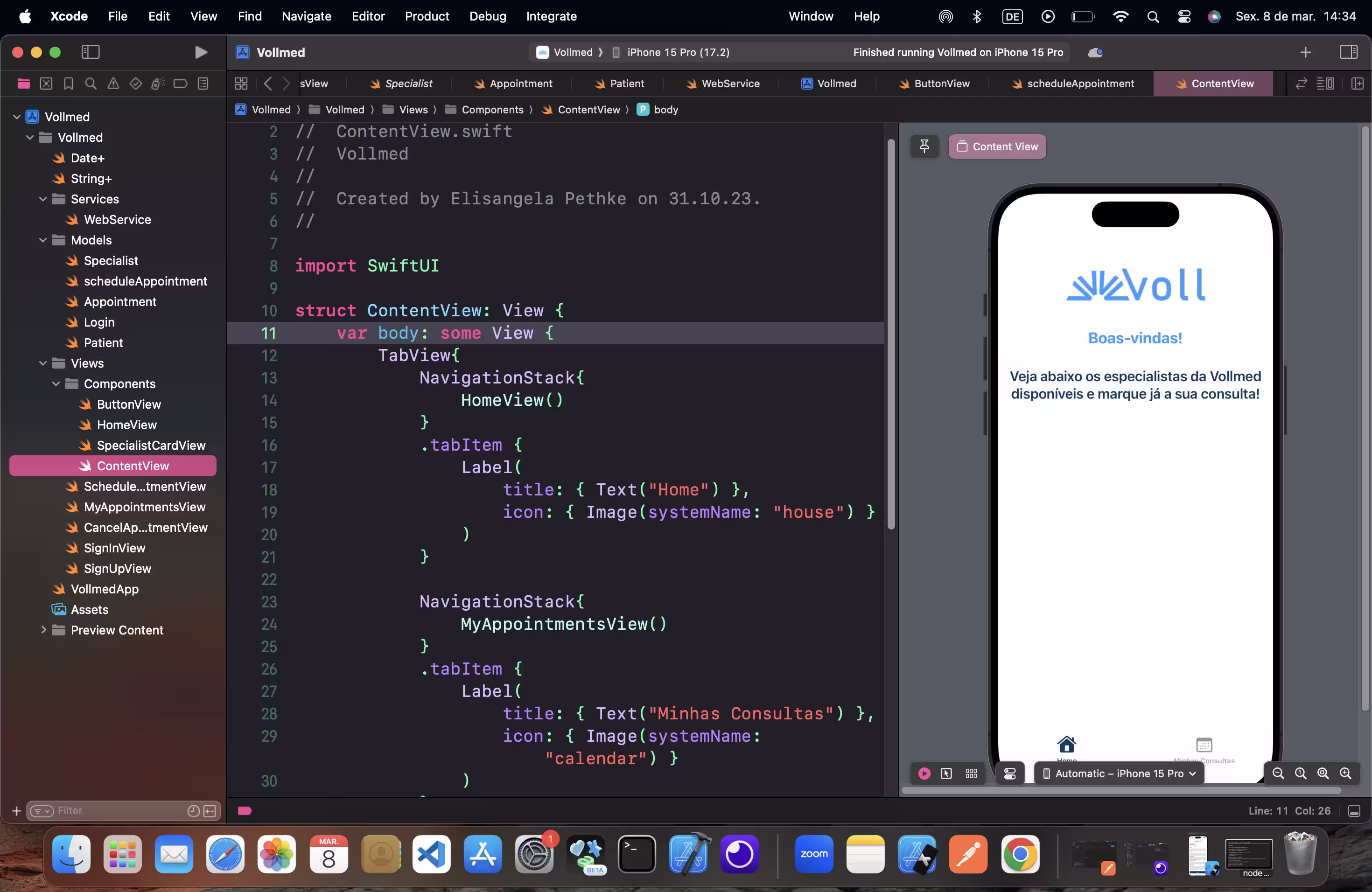This screenshot has width=1372, height=892.
Task: Zoom canvas preview to 100%
Action: point(1301,774)
